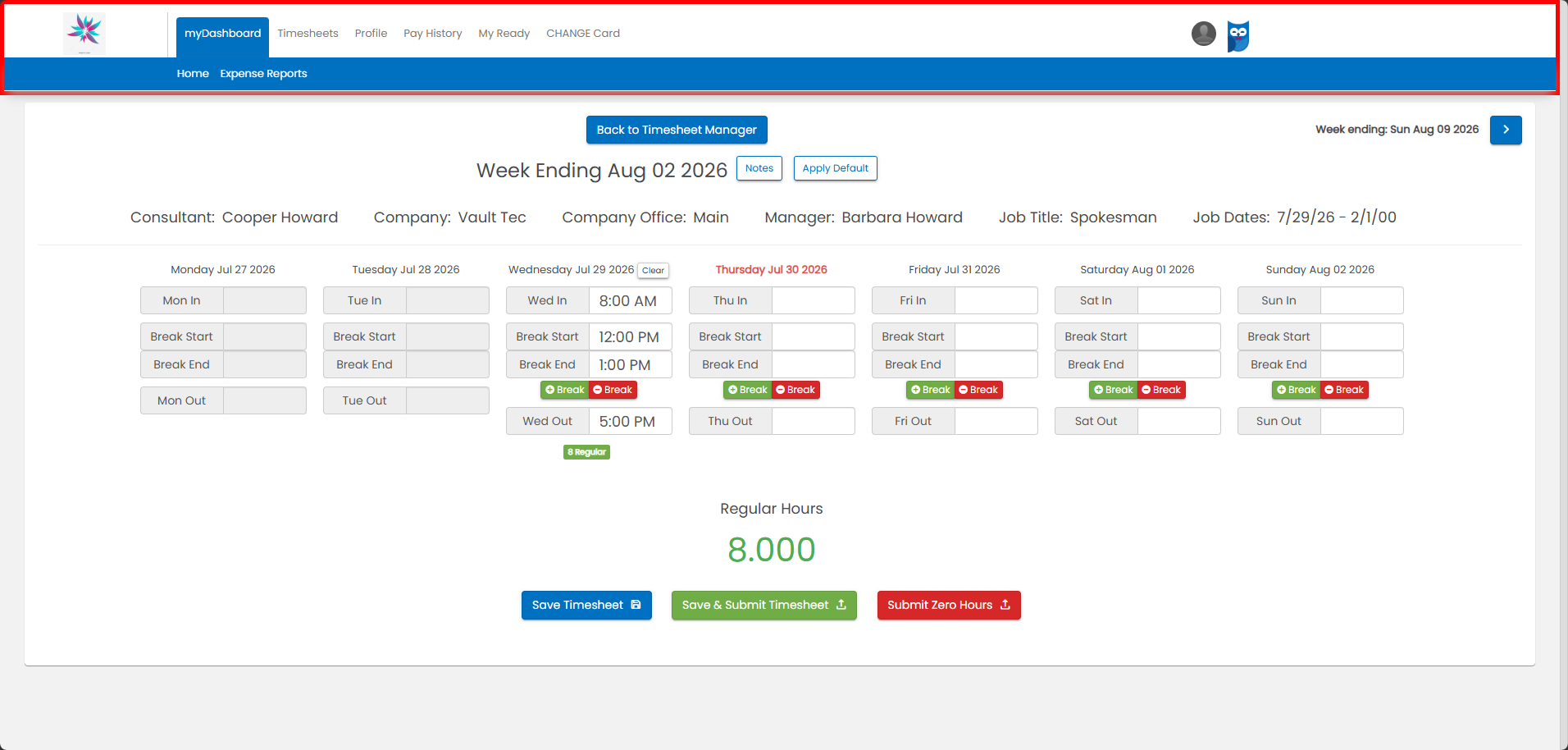The height and width of the screenshot is (750, 1568).
Task: Click the Thu In time field
Action: point(813,300)
